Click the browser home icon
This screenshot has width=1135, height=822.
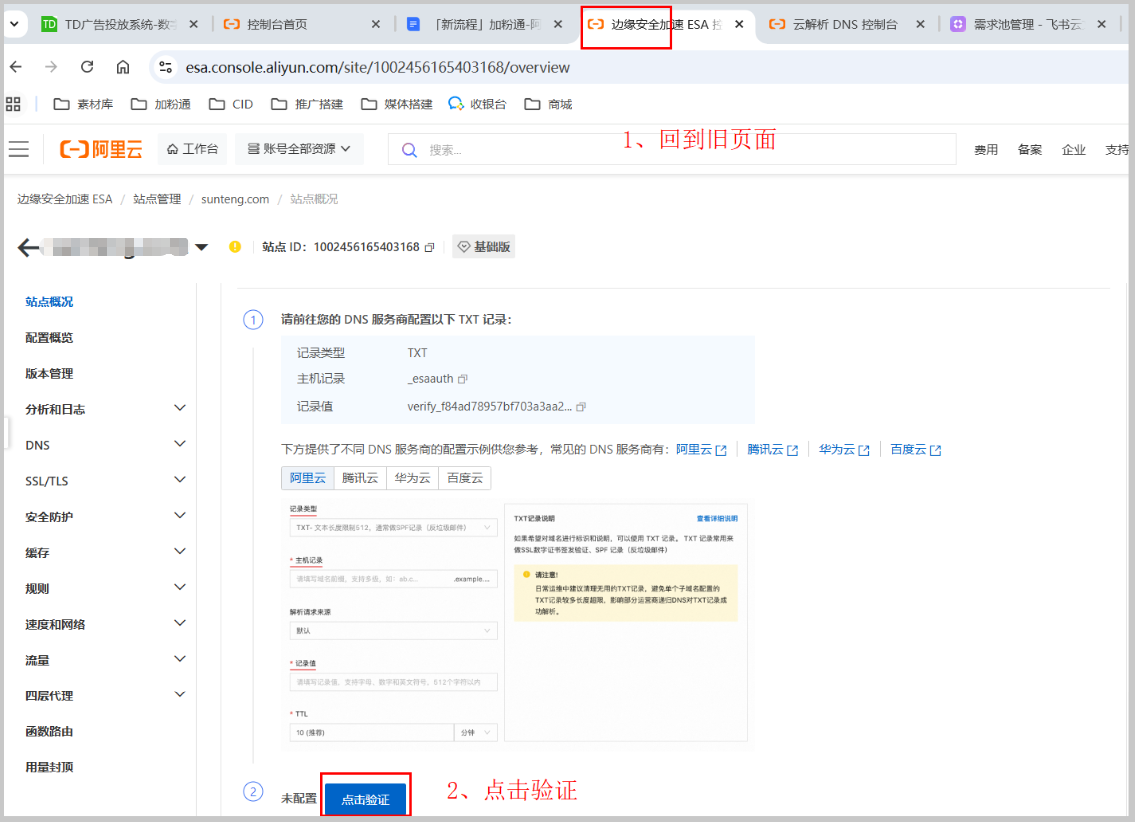click(x=123, y=67)
